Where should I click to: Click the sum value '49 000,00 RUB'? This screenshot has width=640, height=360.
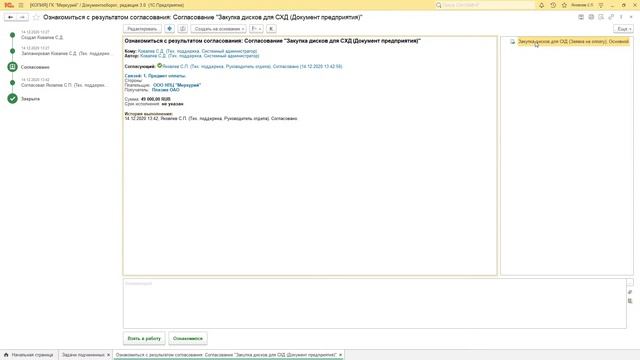[x=156, y=99]
